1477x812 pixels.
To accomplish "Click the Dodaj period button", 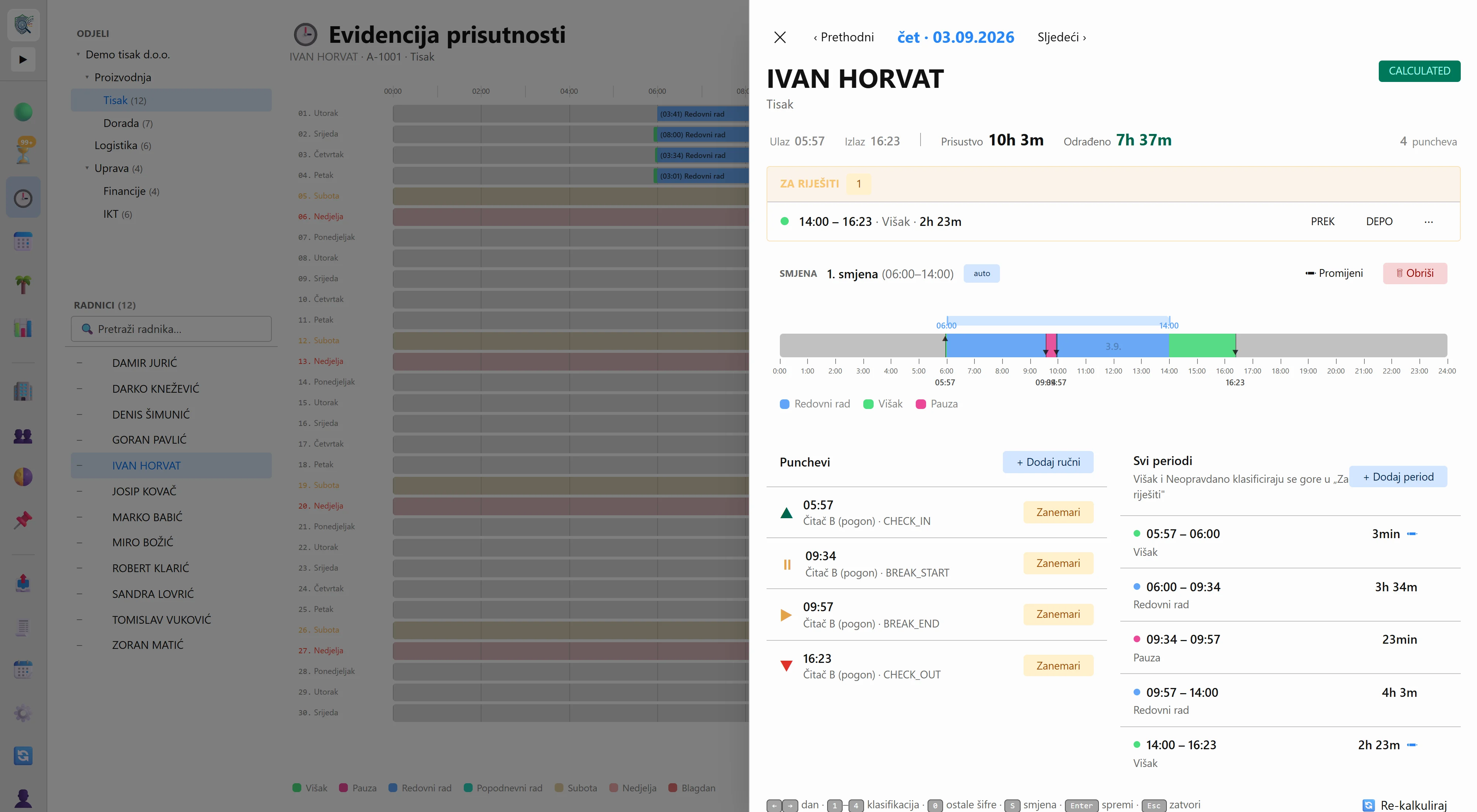I will (1398, 477).
